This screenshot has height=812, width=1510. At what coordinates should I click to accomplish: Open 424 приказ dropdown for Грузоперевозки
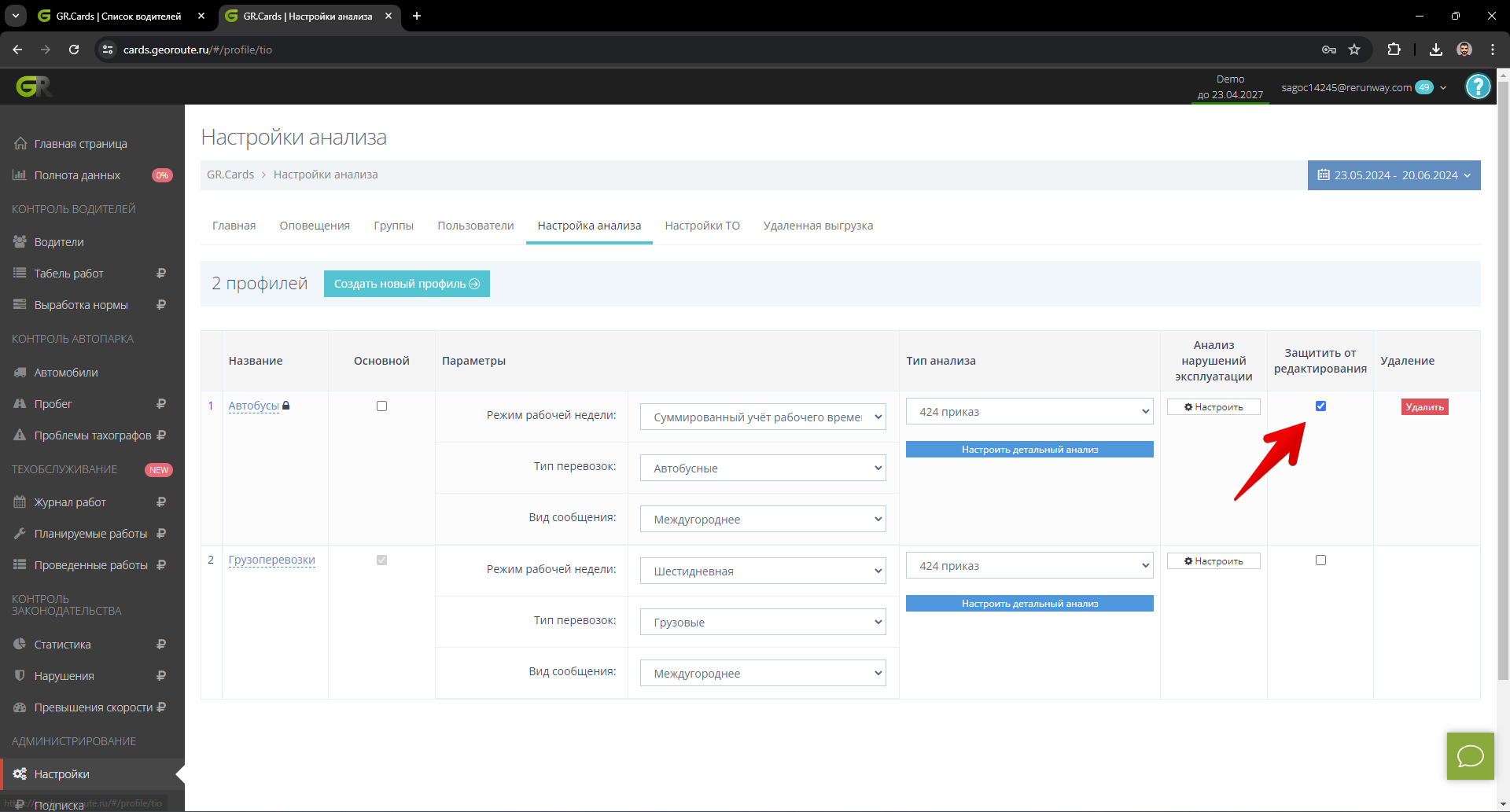1029,565
